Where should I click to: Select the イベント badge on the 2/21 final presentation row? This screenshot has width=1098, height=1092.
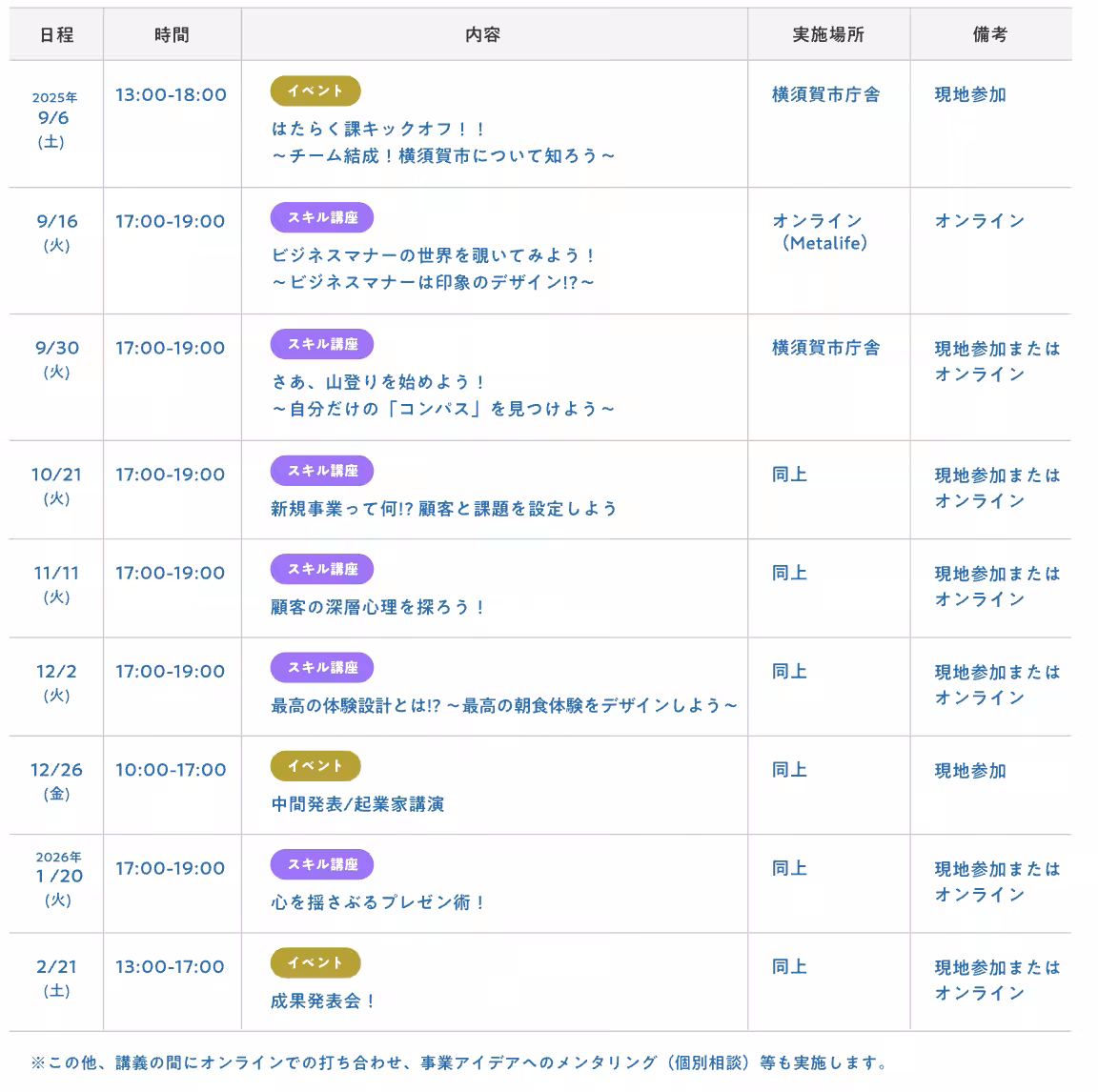point(316,963)
